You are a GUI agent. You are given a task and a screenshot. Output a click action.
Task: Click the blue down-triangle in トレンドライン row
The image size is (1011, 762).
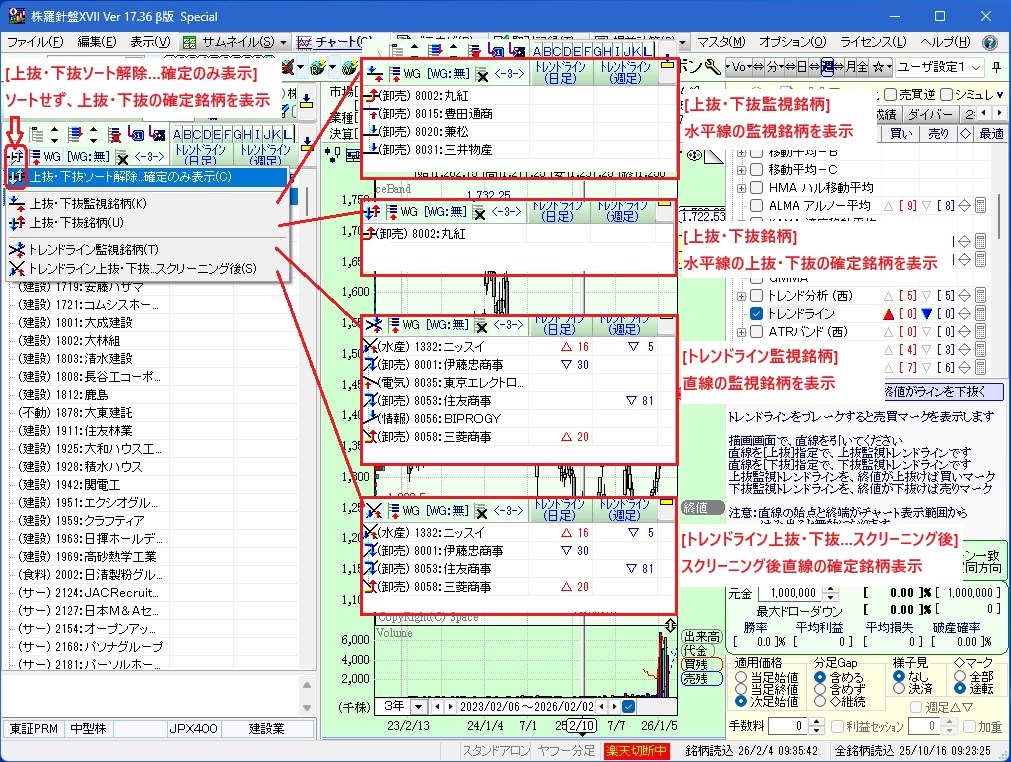926,314
